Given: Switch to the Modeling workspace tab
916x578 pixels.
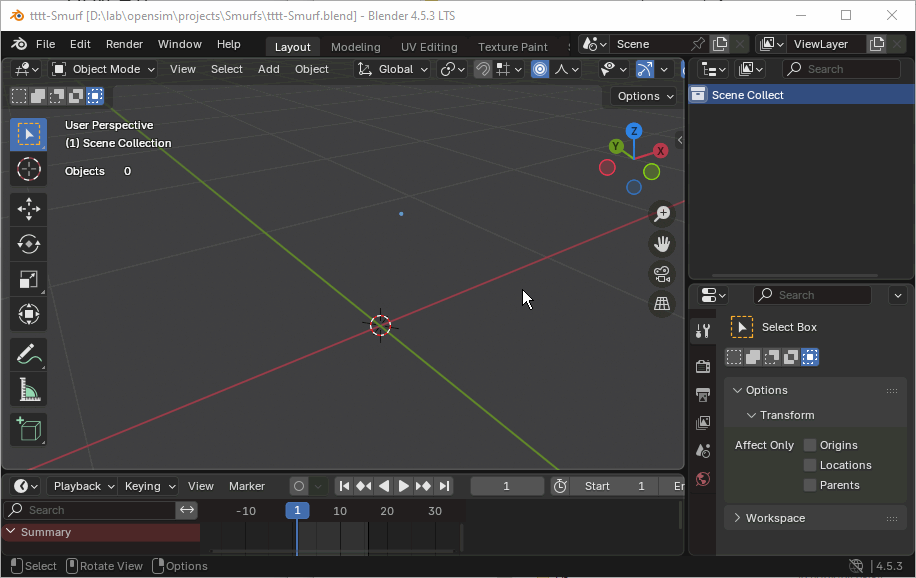Looking at the screenshot, I should click(356, 47).
